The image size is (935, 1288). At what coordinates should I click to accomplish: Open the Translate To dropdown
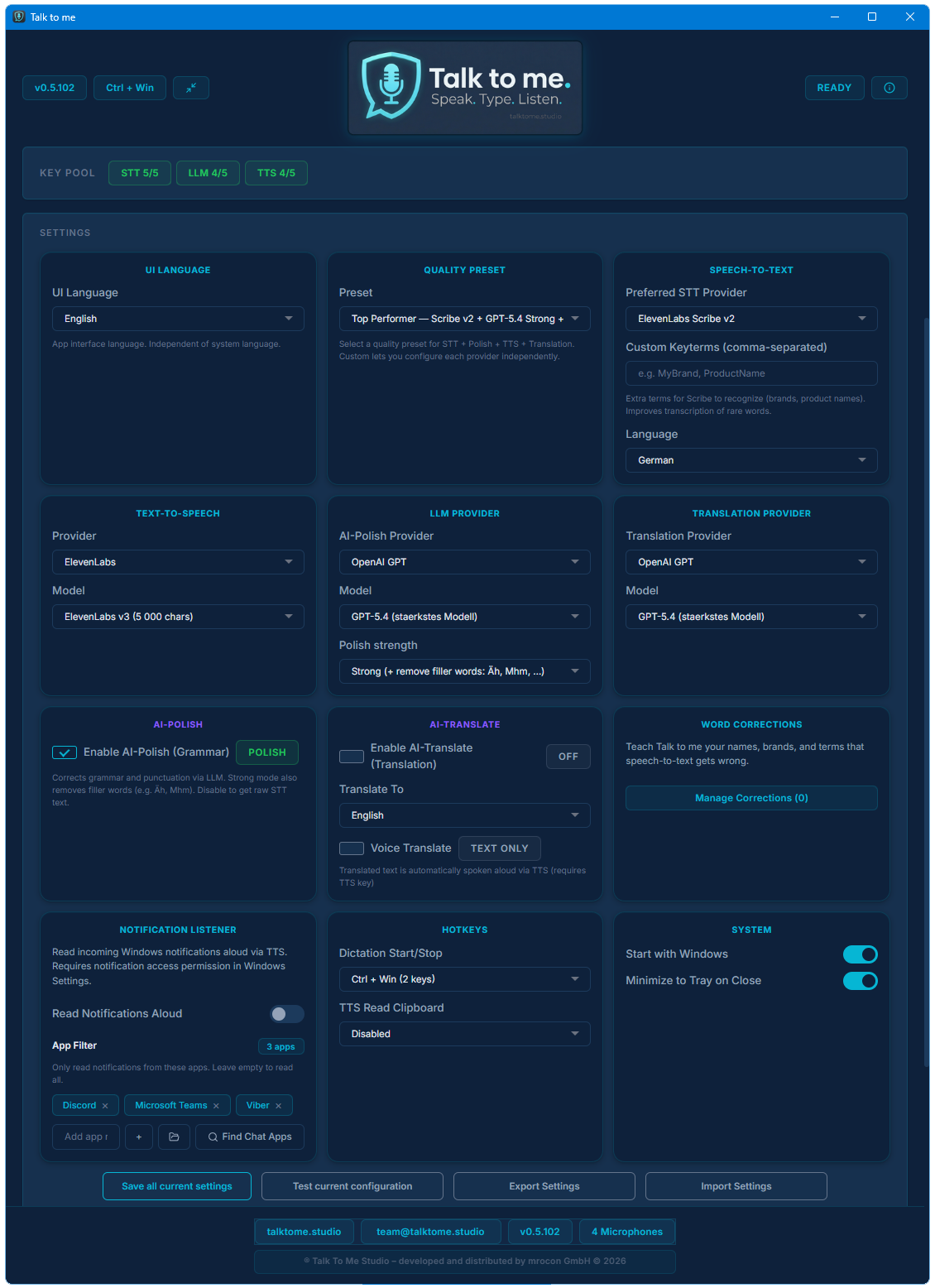click(x=465, y=815)
